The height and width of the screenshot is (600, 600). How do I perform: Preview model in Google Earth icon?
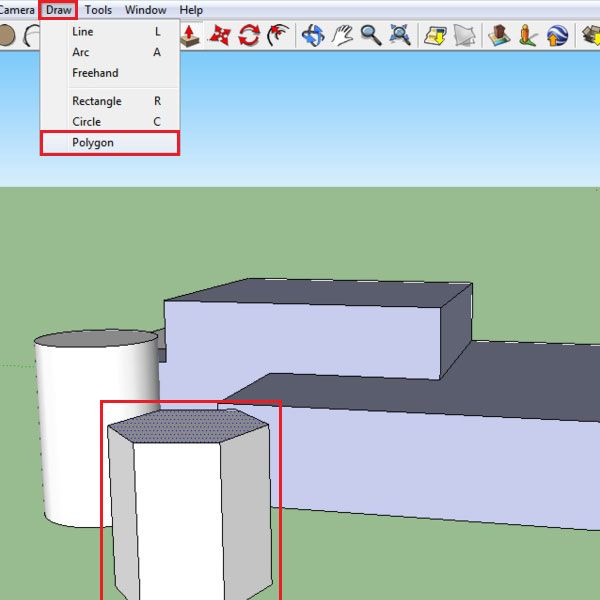click(x=557, y=36)
